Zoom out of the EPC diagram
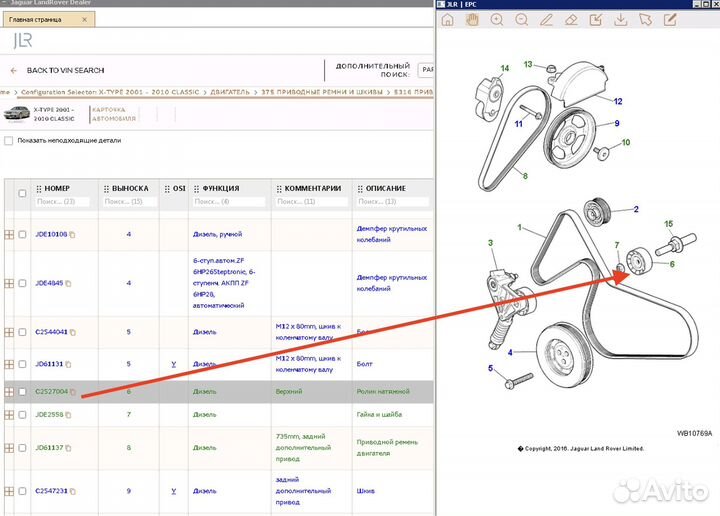This screenshot has height=516, width=720. (x=522, y=20)
